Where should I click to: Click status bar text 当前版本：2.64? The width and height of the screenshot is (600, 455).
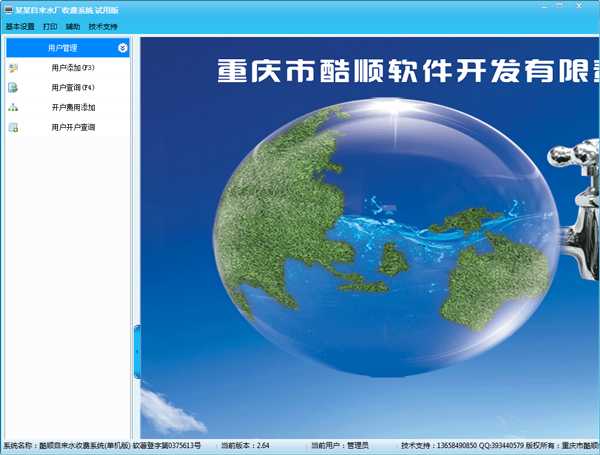(x=245, y=445)
